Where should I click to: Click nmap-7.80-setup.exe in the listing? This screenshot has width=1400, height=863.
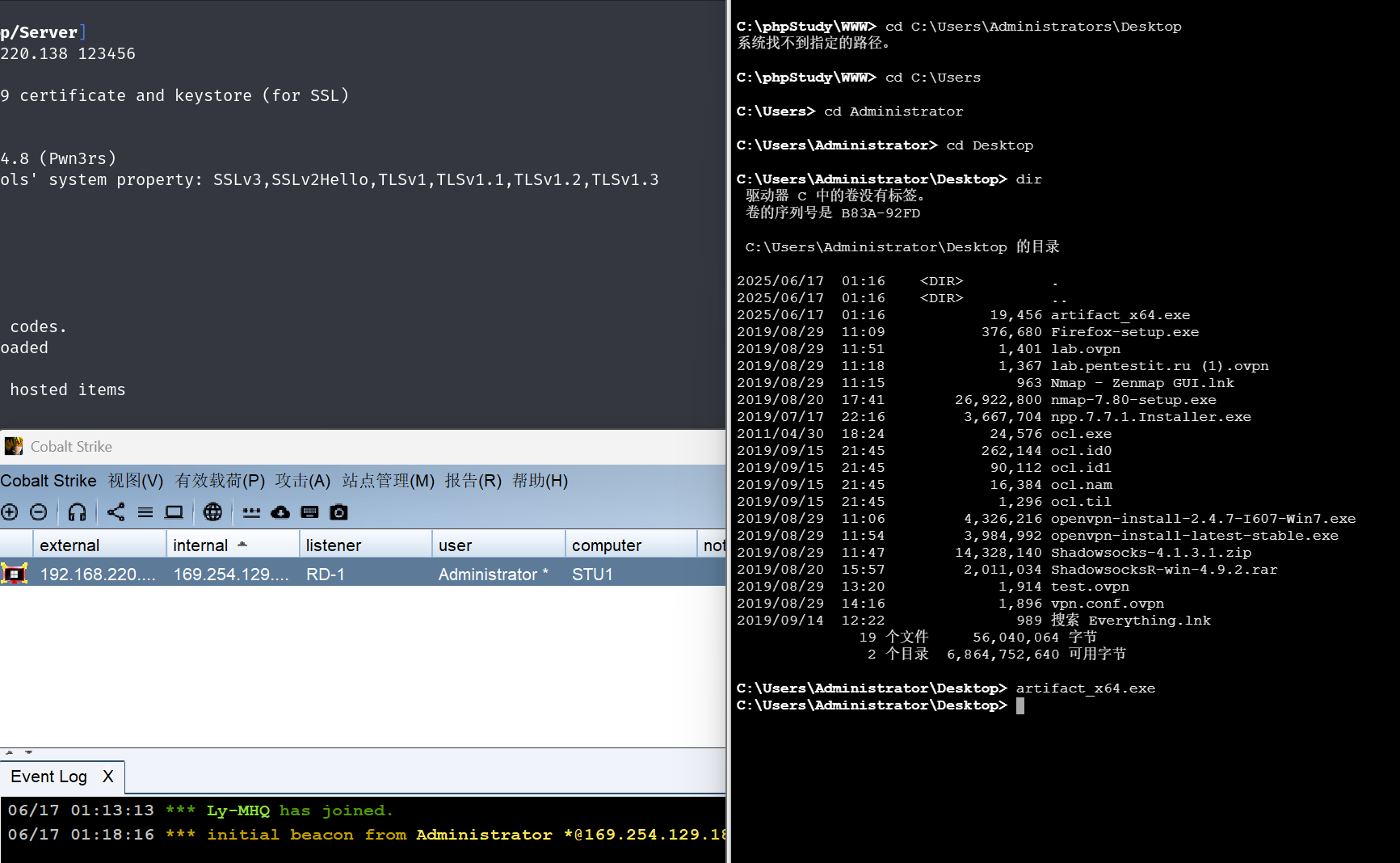click(x=1133, y=400)
